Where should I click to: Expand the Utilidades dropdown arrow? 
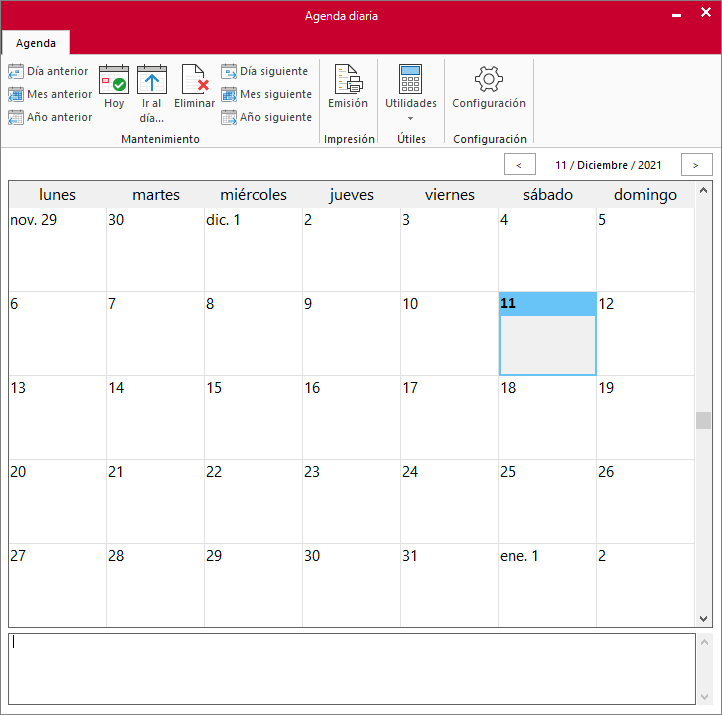point(411,118)
